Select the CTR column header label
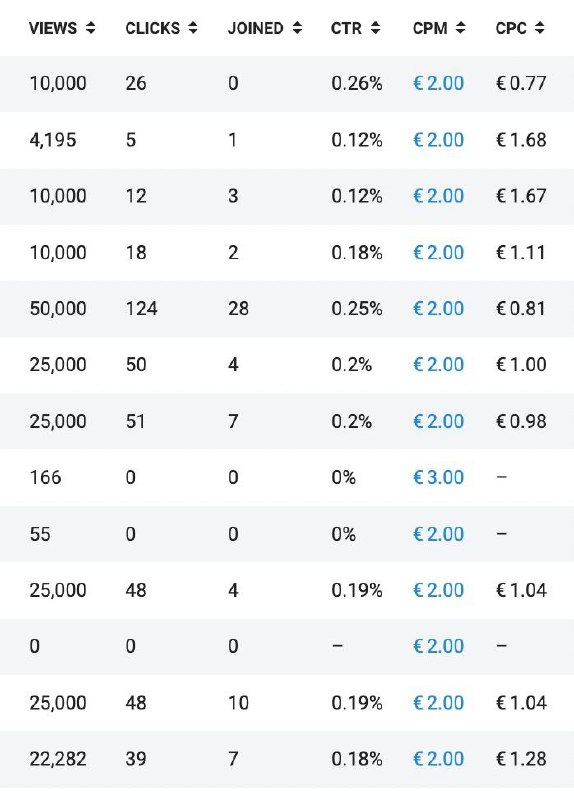This screenshot has width=574, height=800. 346,28
